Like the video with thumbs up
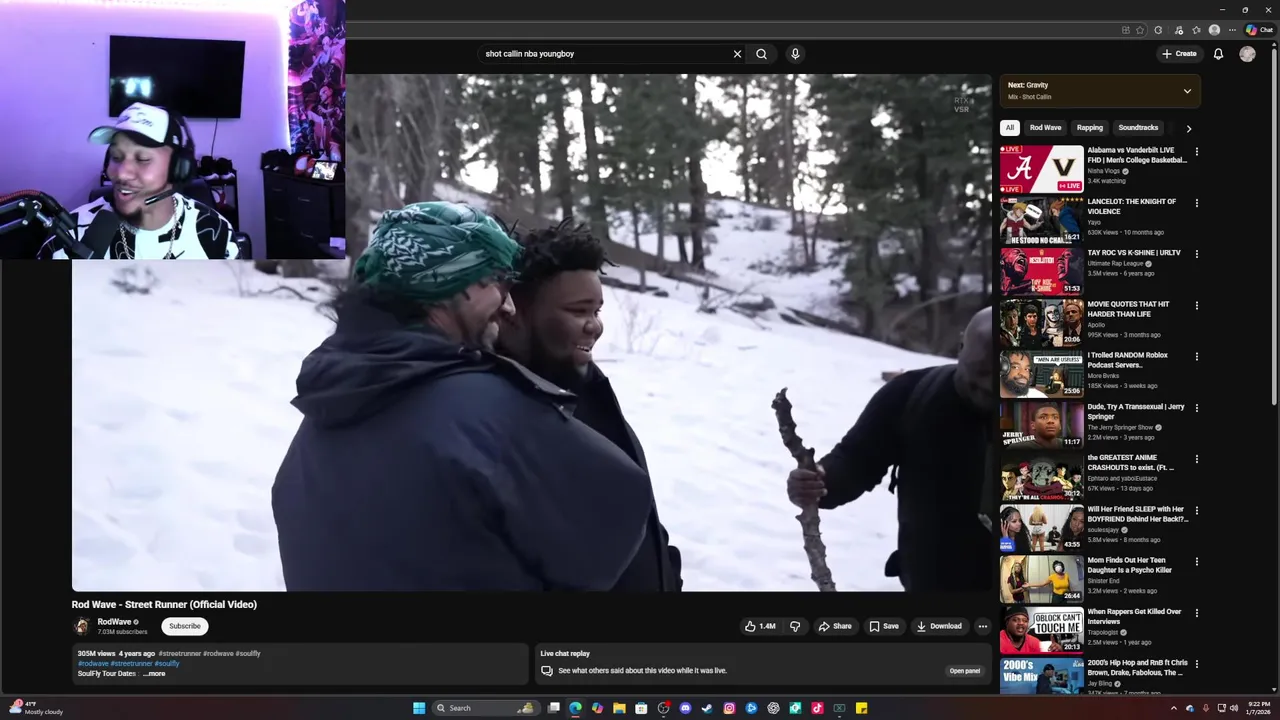 tap(760, 626)
